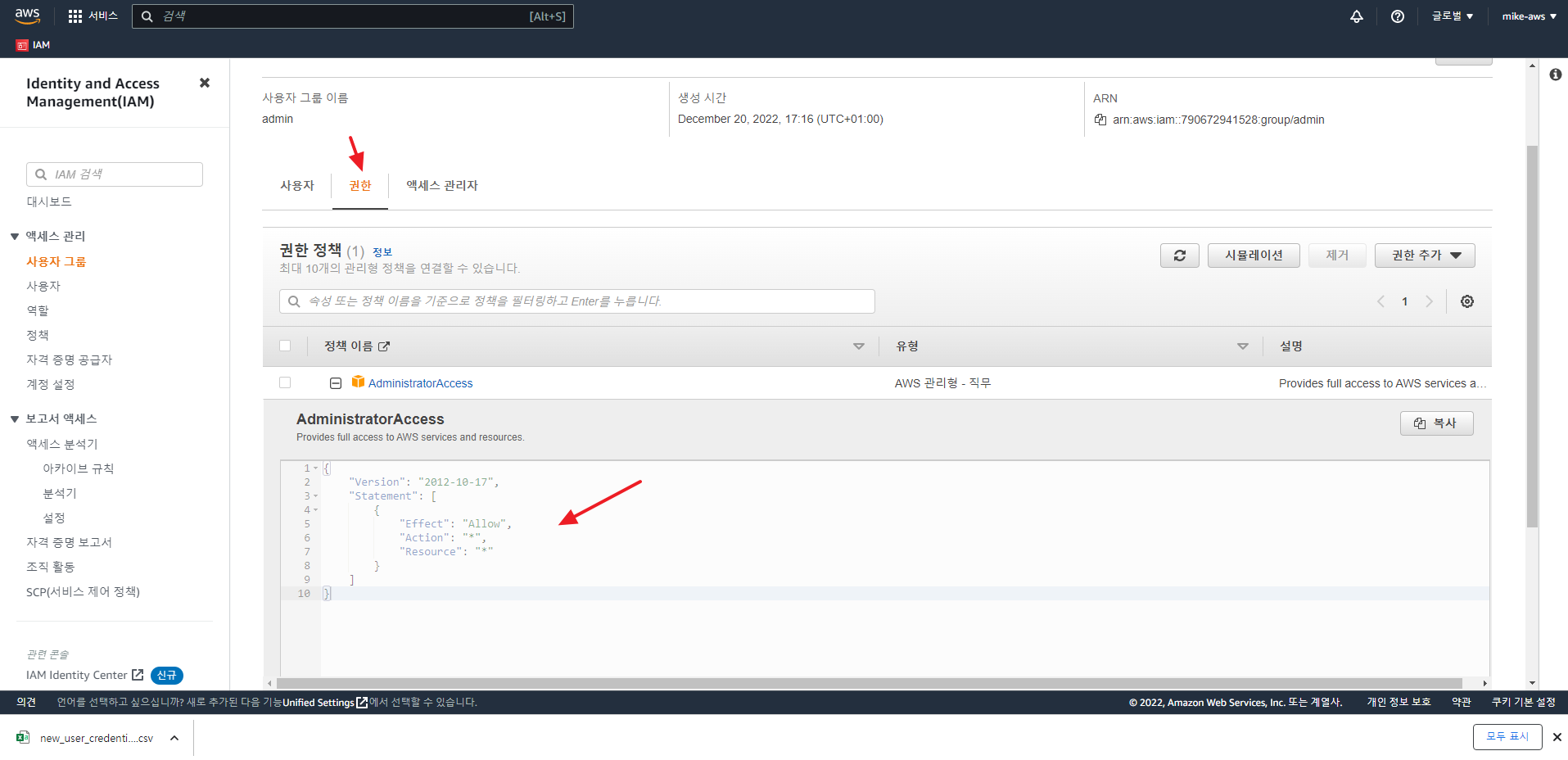The height and width of the screenshot is (760, 1568).
Task: Focus the IAM 검색 sidebar field
Action: (115, 174)
